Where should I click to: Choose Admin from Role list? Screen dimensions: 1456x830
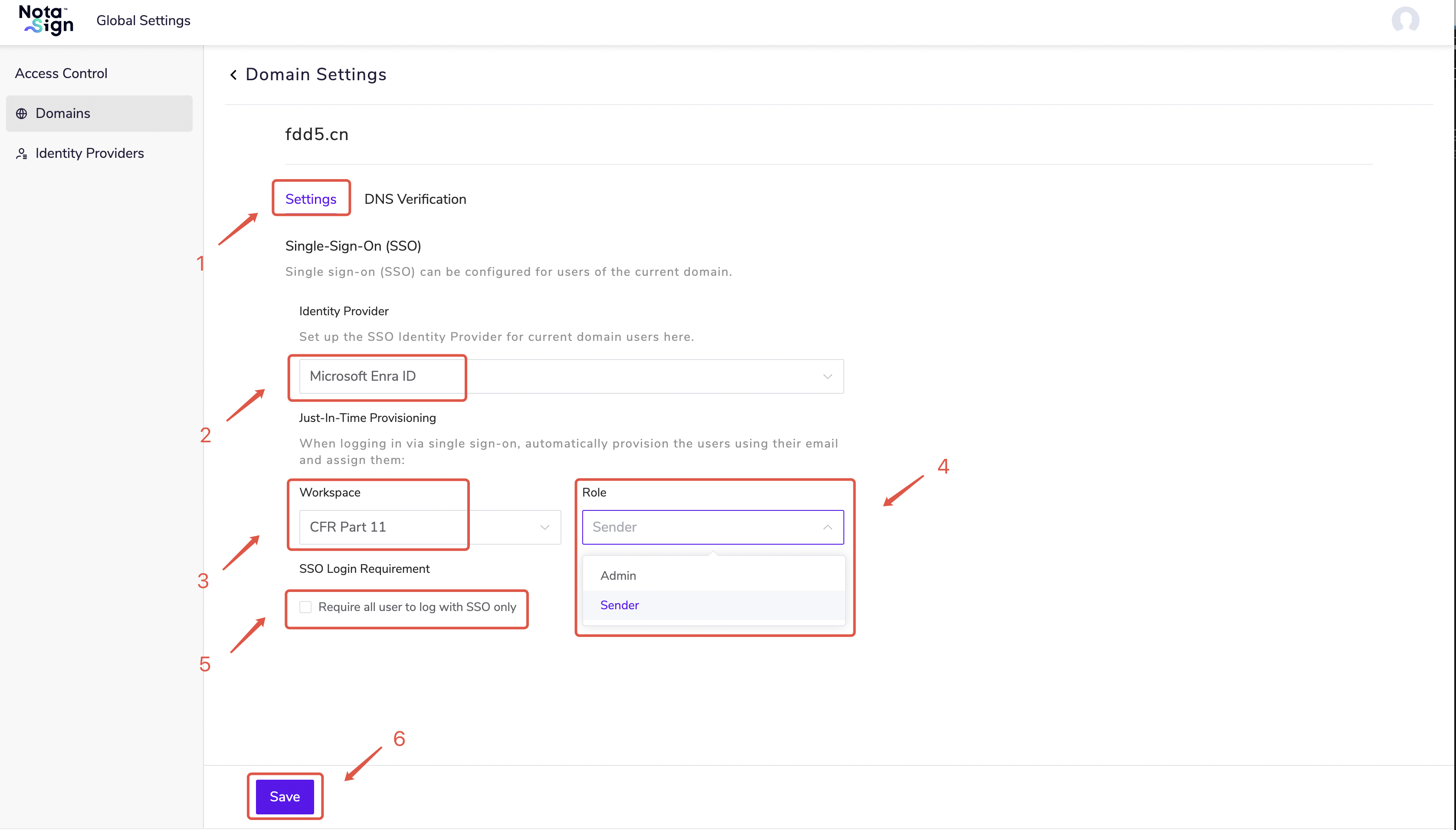coord(618,576)
